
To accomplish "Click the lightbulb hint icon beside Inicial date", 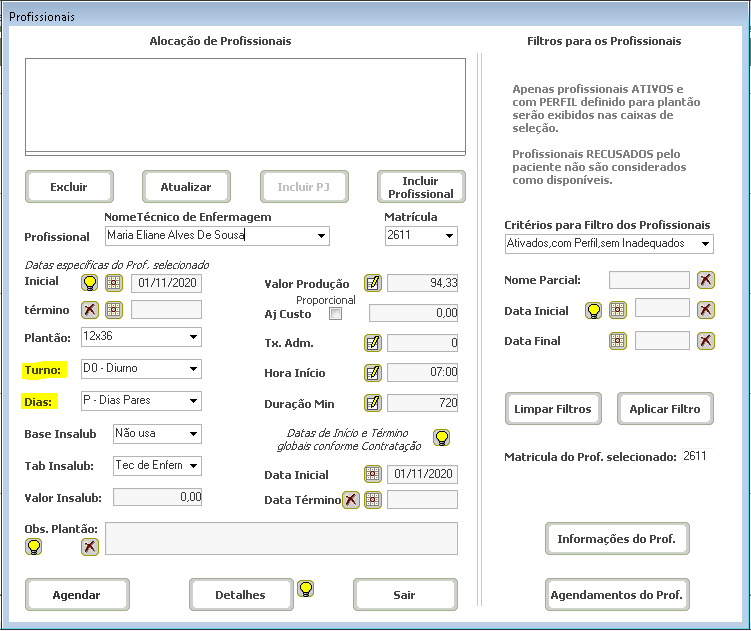I will coord(90,283).
